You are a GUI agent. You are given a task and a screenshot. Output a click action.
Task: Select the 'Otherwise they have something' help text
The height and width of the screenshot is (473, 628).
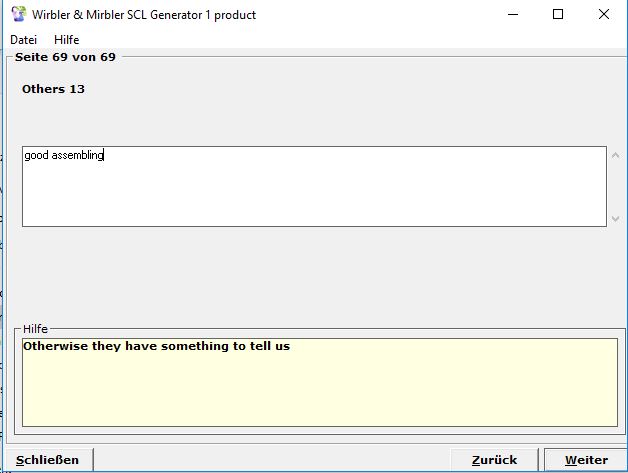click(x=156, y=347)
